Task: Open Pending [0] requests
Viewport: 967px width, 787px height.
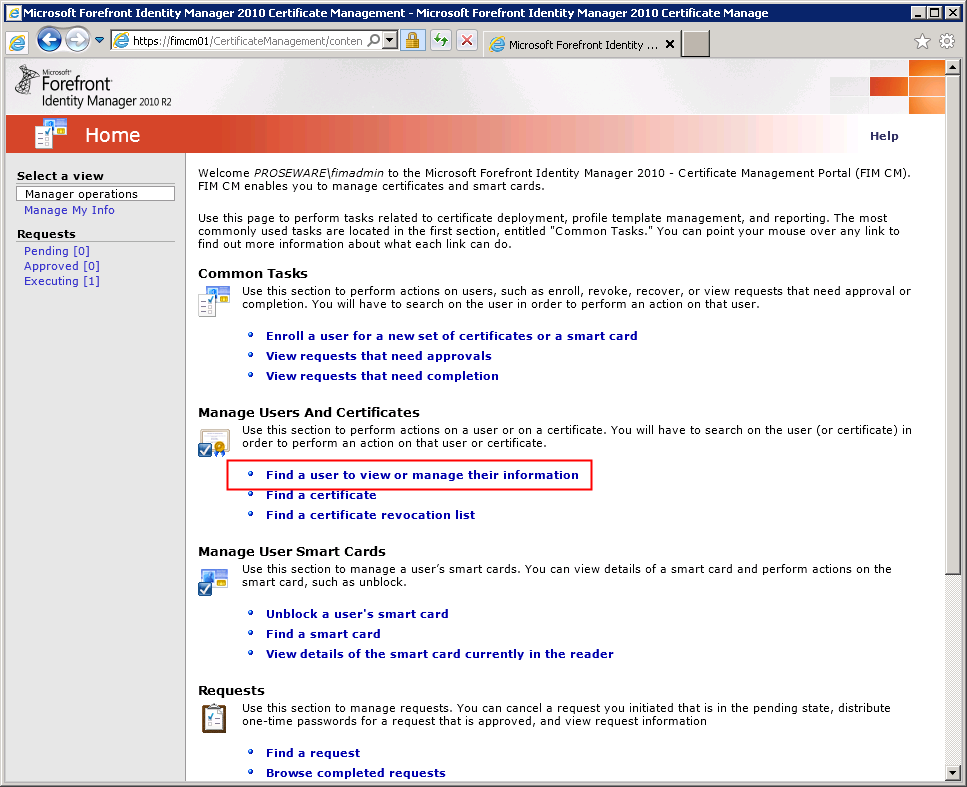Action: 57,250
